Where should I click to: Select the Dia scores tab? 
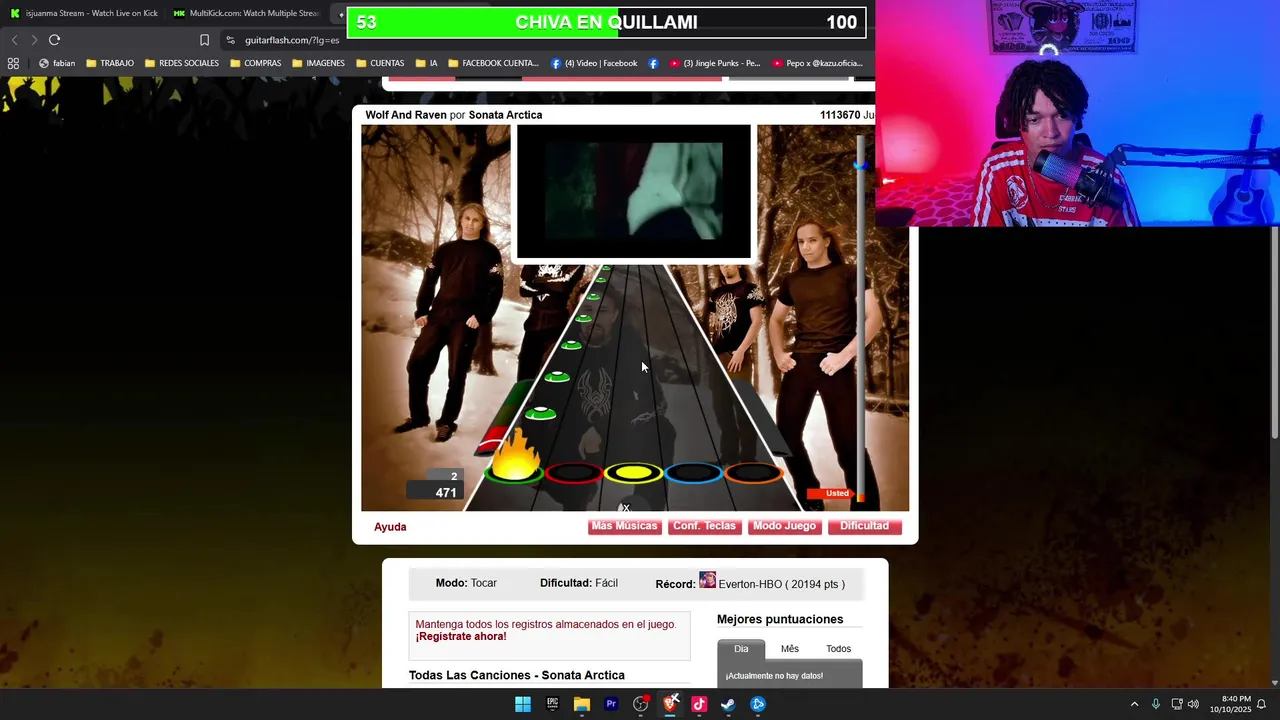[741, 649]
